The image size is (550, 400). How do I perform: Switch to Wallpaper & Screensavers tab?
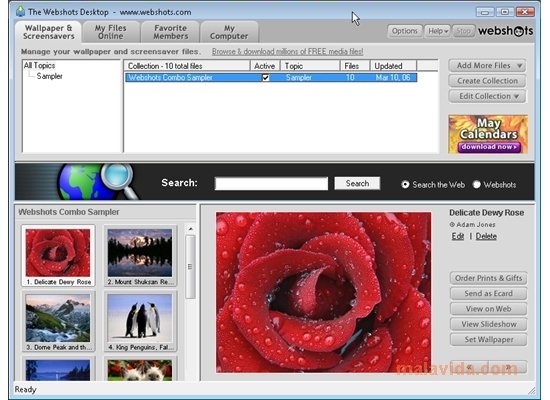point(48,32)
